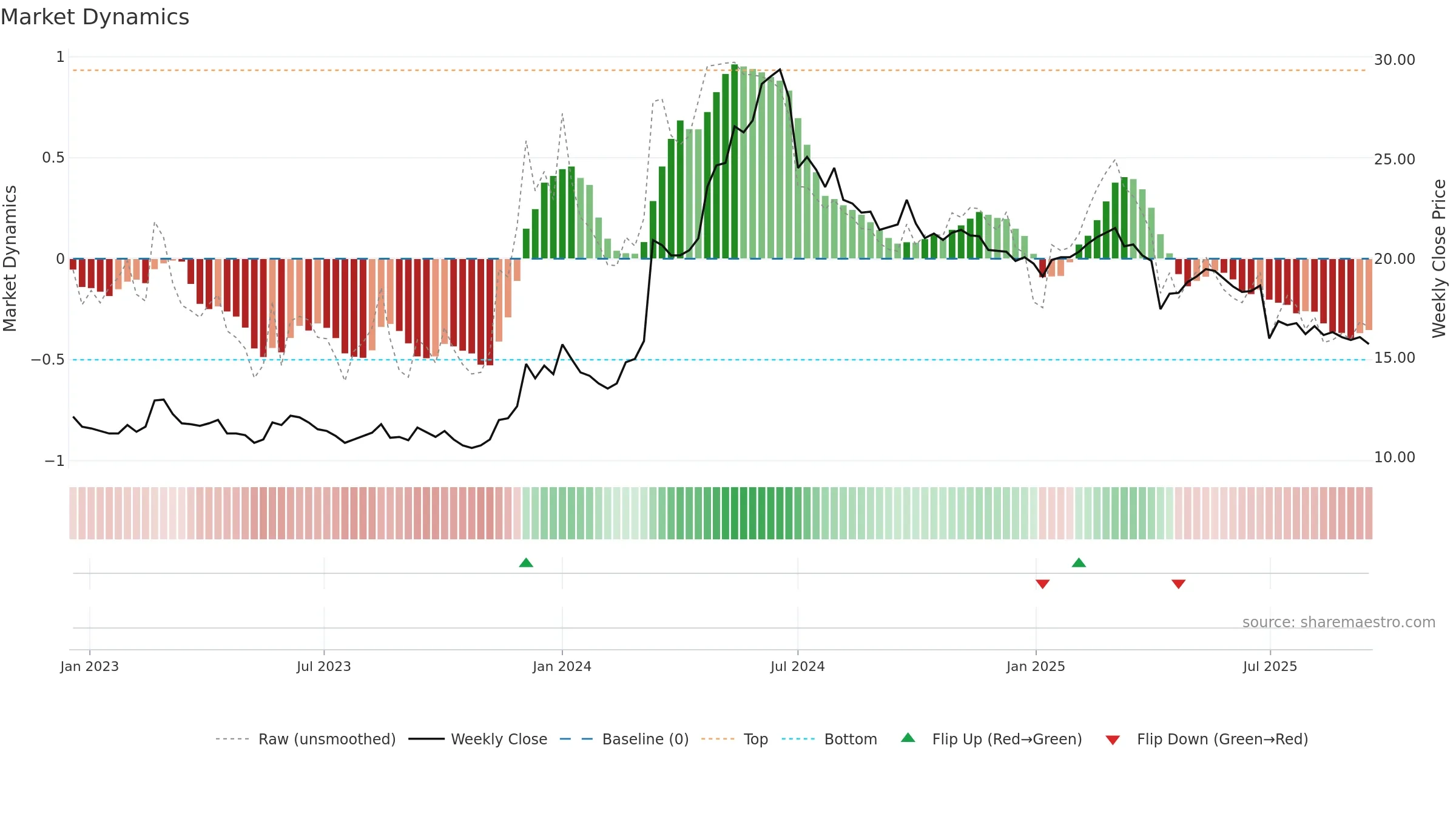Click the red flip-down triangle before Jul 2025

(x=1179, y=584)
